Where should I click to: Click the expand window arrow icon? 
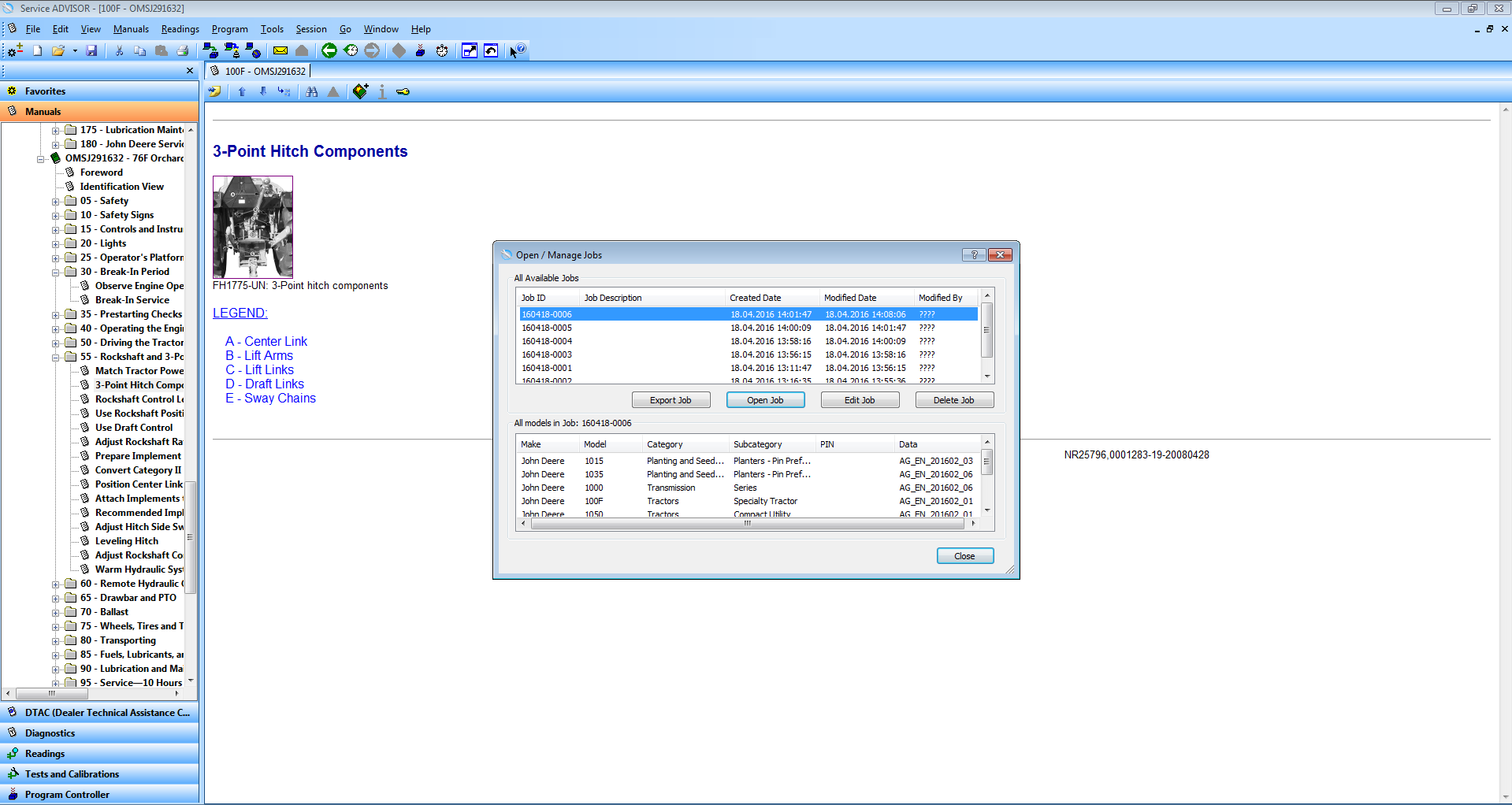click(x=470, y=50)
